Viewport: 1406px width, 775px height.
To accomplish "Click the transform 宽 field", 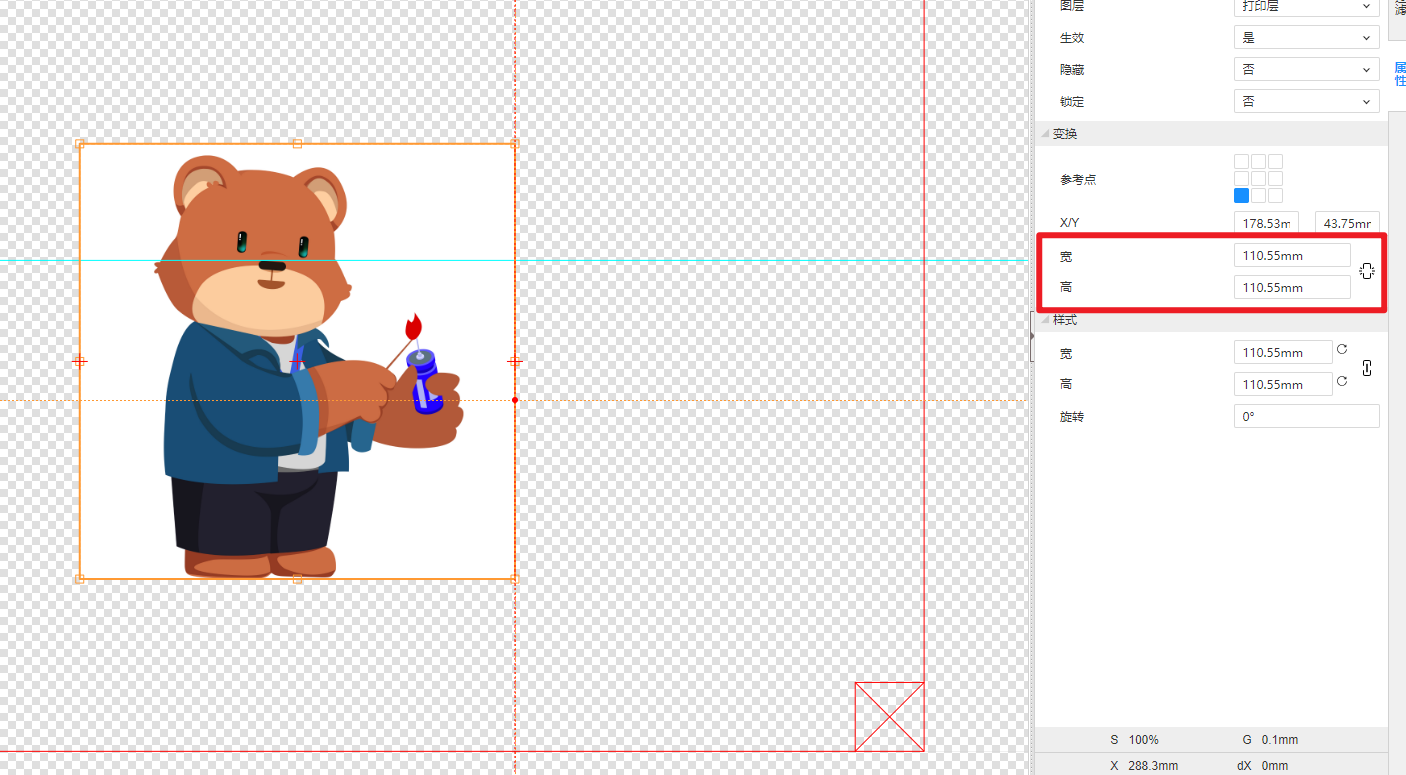I will coord(1292,255).
